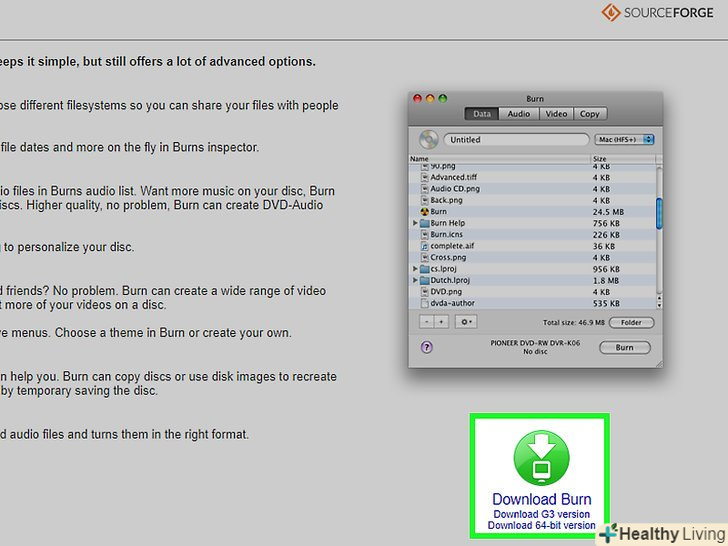Sort the file list by Name column
Viewport: 728px width, 546px height.
(x=499, y=159)
